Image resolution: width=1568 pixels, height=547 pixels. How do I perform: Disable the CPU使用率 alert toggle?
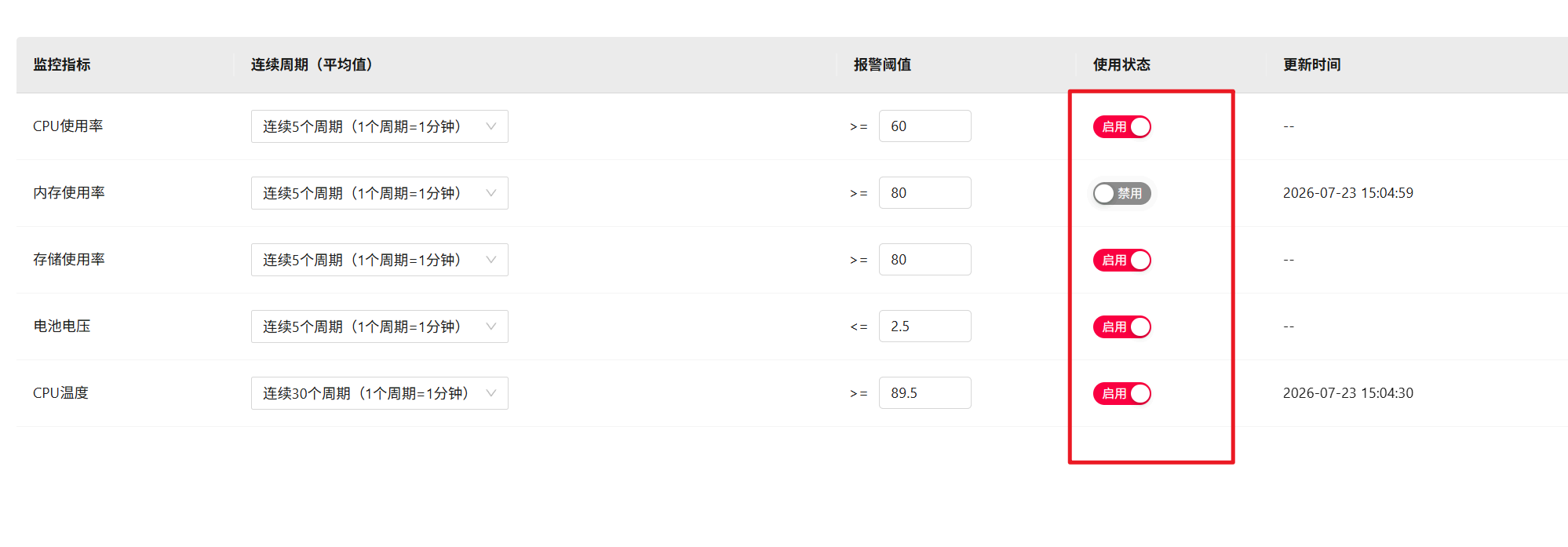click(1121, 126)
